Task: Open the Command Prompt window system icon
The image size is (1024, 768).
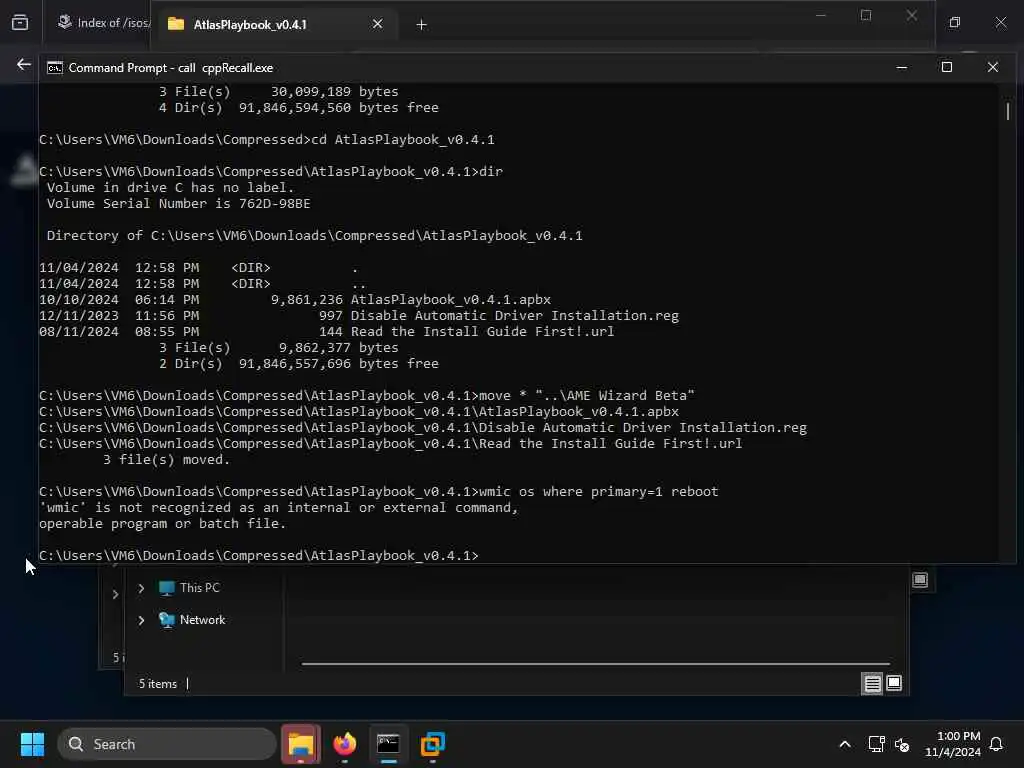Action: pos(55,67)
